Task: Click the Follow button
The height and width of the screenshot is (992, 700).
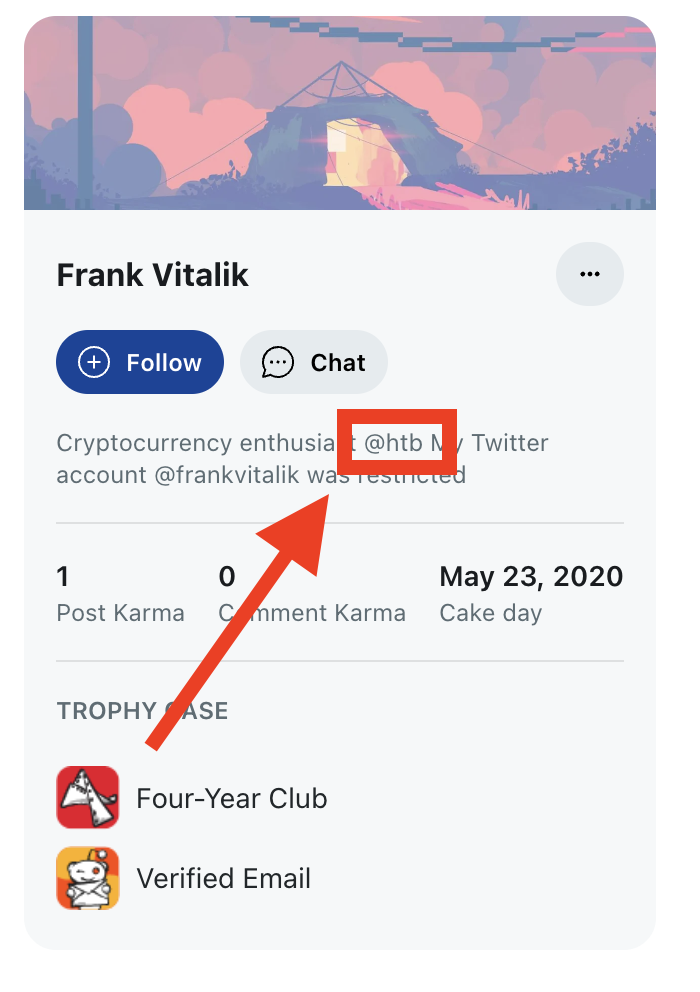Action: (140, 362)
